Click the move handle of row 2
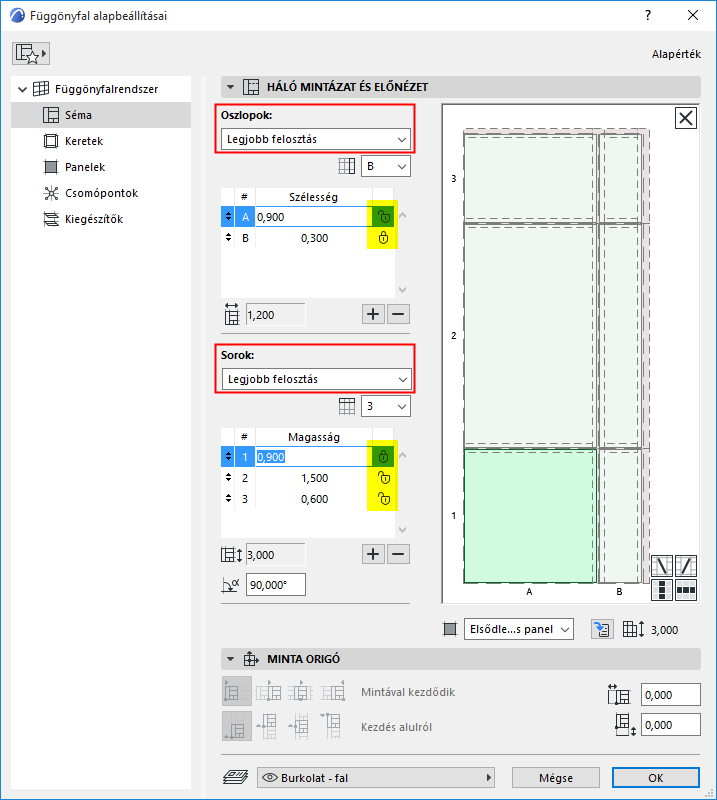 (x=228, y=478)
